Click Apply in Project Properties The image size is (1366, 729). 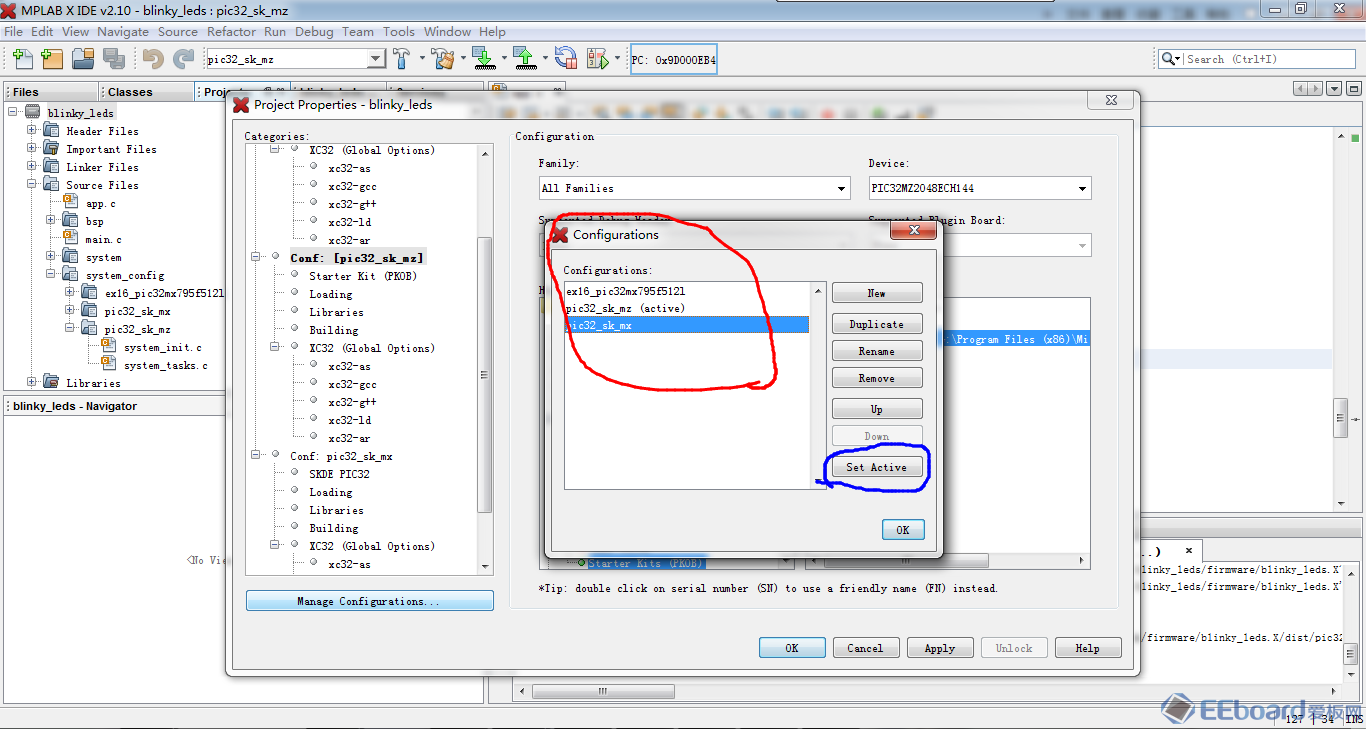click(x=940, y=648)
